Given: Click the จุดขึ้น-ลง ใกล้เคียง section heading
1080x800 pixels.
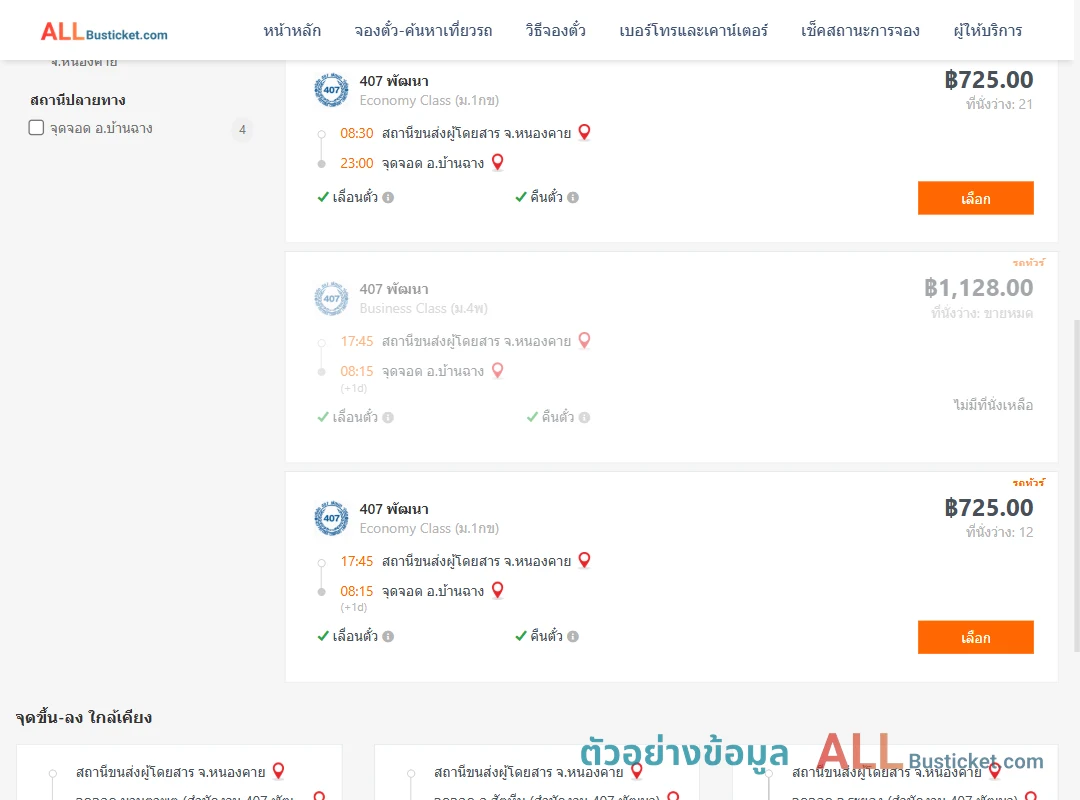Looking at the screenshot, I should click(83, 718).
